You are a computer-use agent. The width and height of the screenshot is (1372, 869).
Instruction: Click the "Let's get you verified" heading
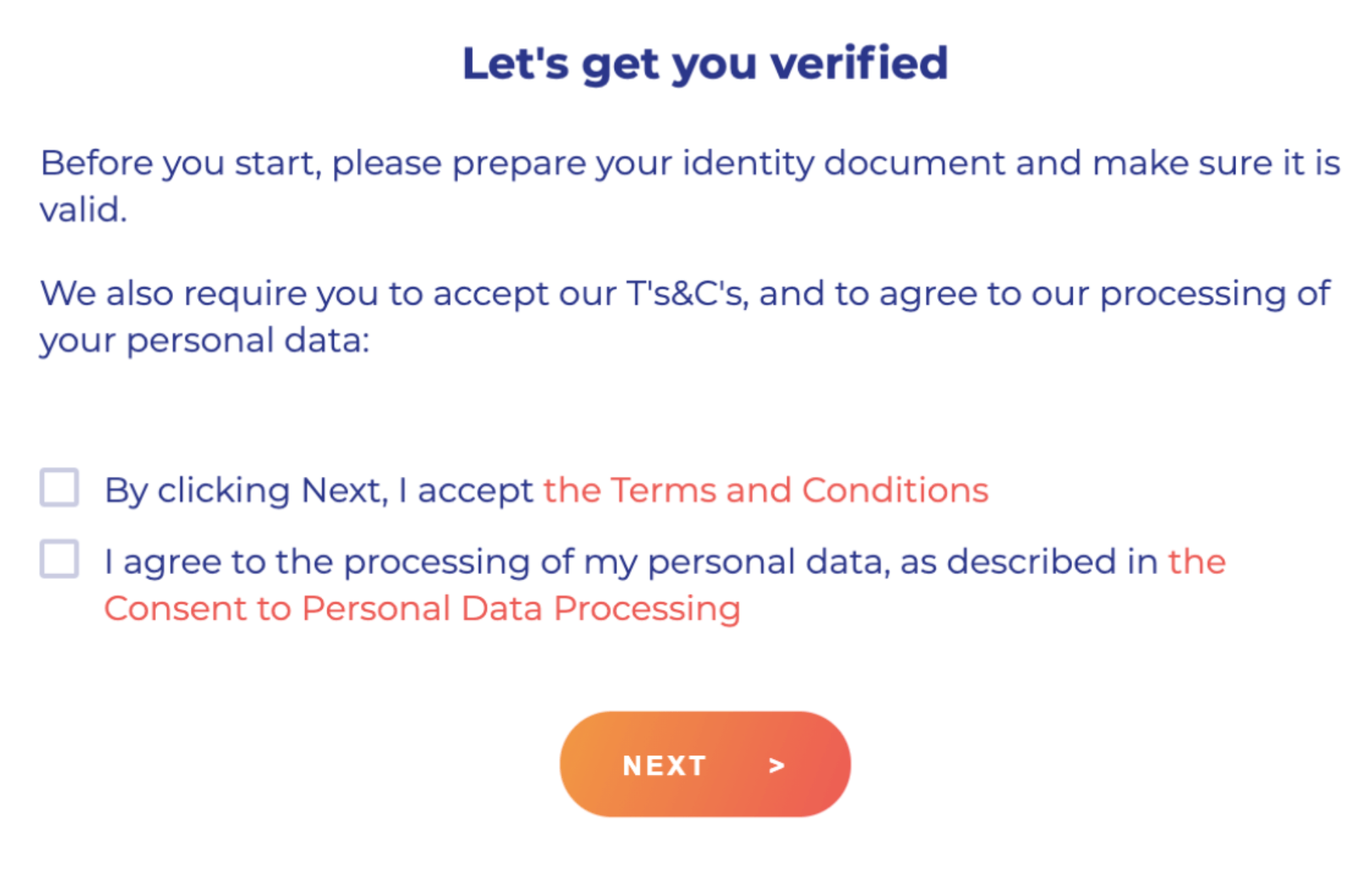(705, 64)
